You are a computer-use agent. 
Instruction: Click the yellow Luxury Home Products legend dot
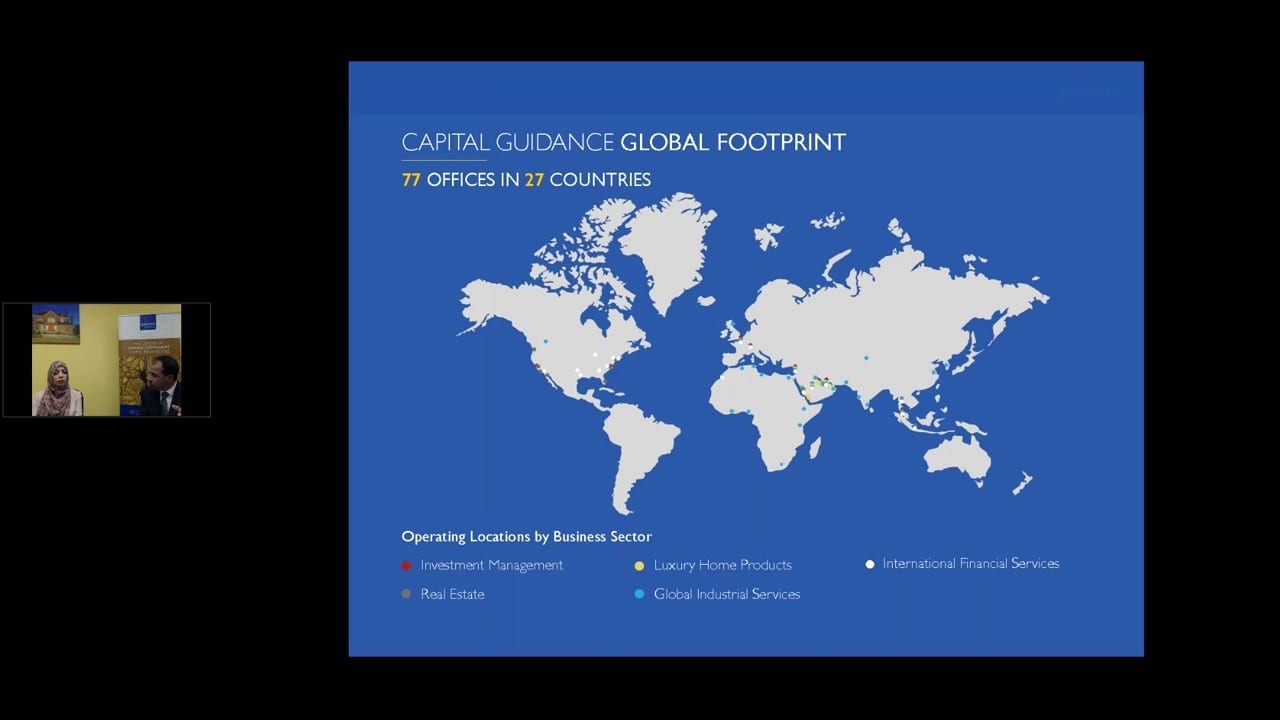coord(639,565)
